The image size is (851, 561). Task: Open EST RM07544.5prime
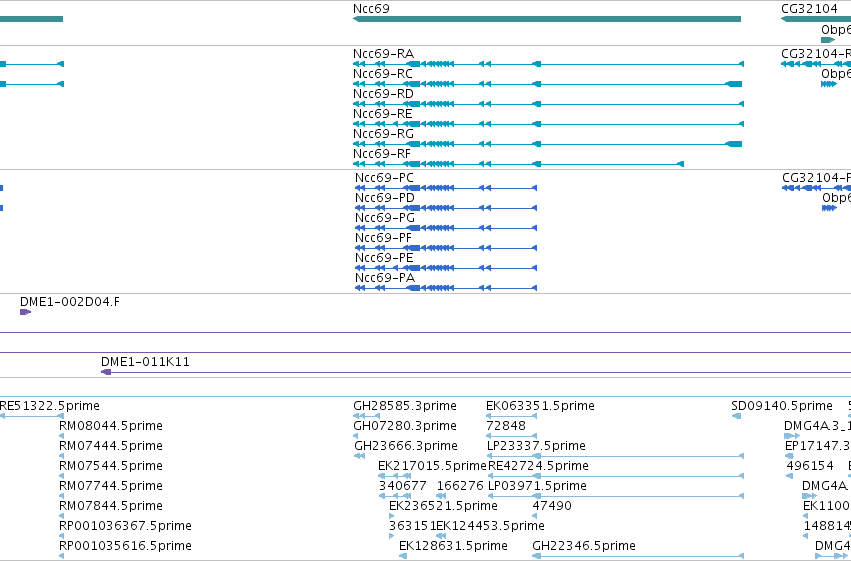[111, 467]
